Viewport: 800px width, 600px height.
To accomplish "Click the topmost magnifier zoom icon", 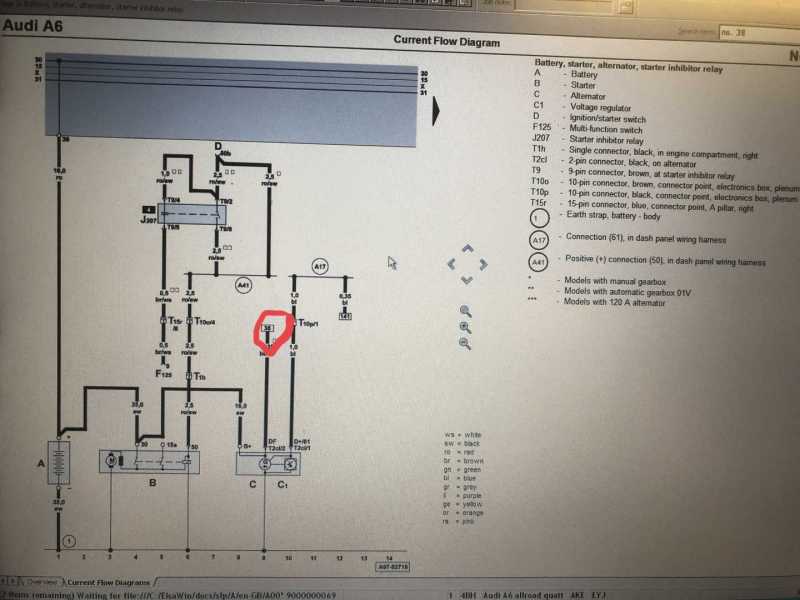I will 465,311.
